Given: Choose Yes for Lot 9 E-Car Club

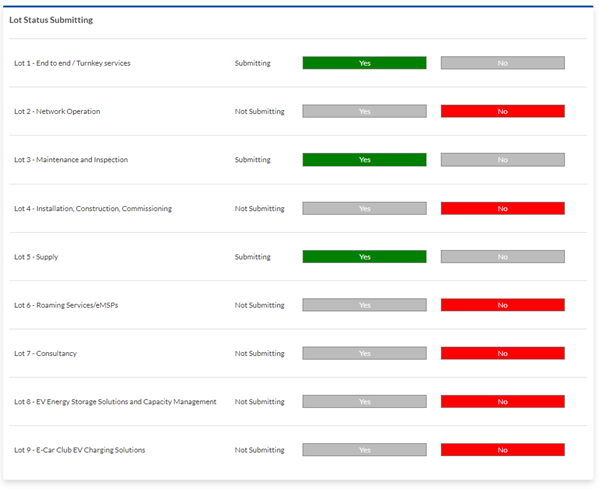Looking at the screenshot, I should pyautogui.click(x=364, y=450).
